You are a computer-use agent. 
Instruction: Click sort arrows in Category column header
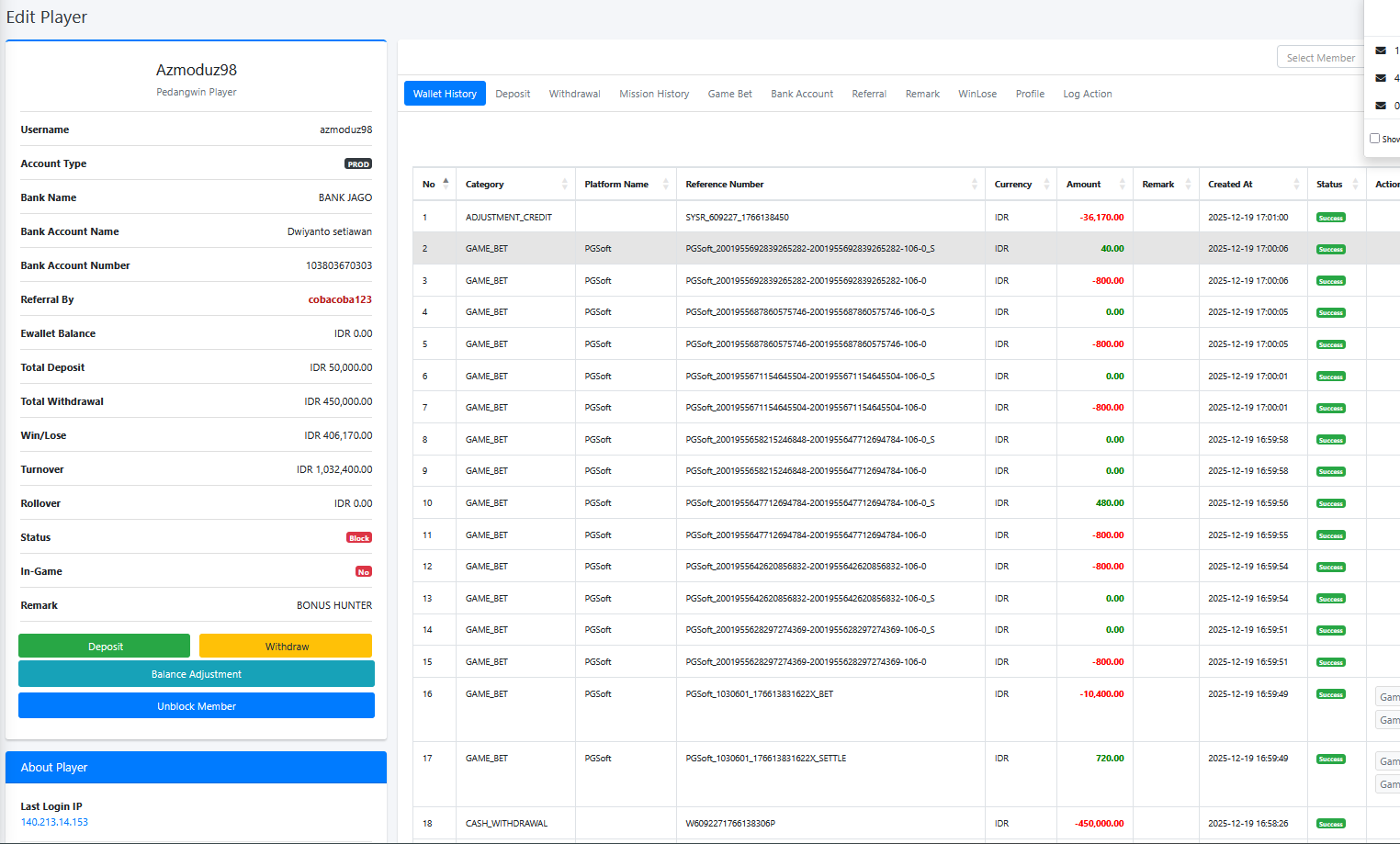tap(565, 184)
